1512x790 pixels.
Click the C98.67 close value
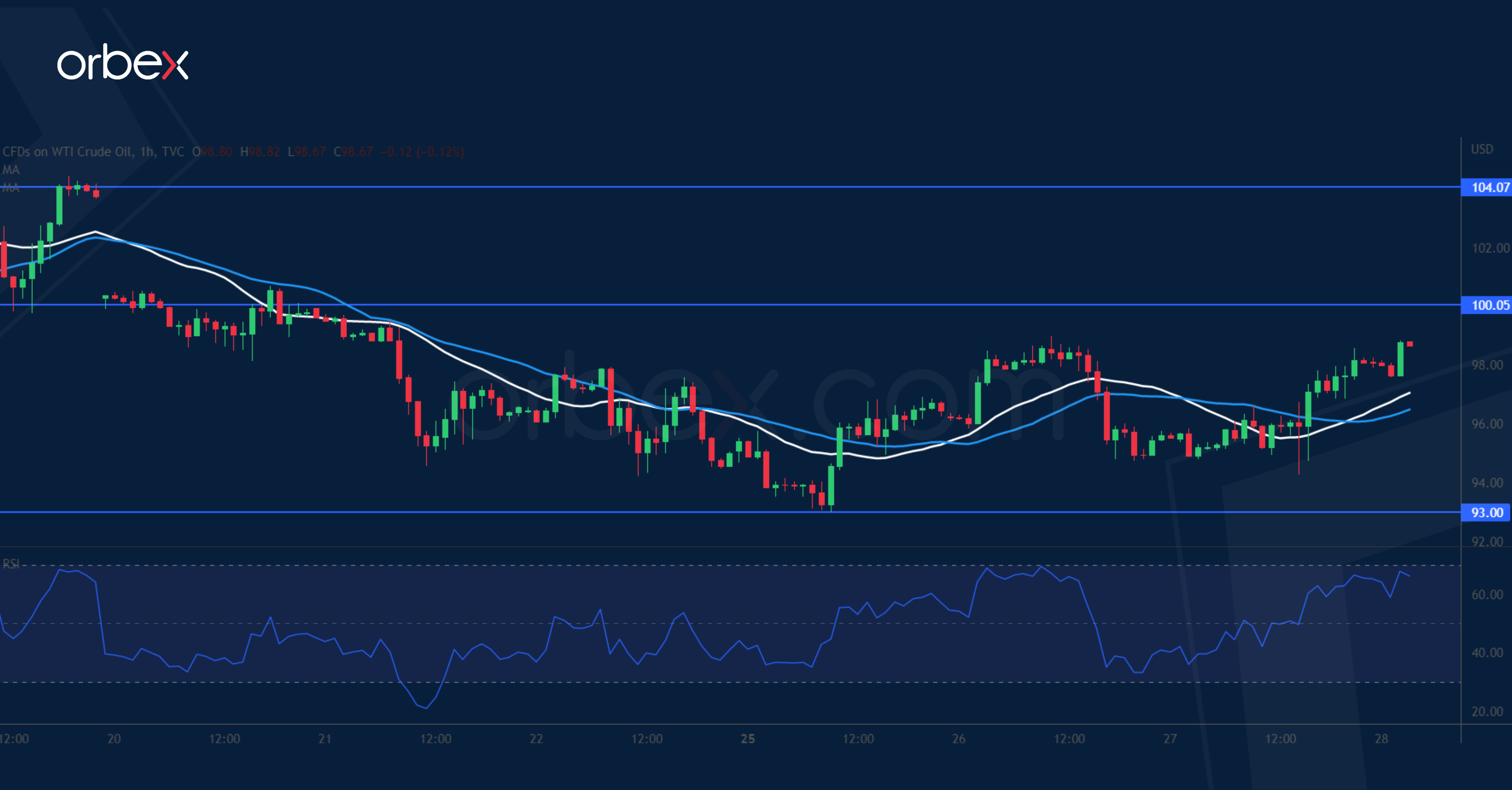click(353, 152)
